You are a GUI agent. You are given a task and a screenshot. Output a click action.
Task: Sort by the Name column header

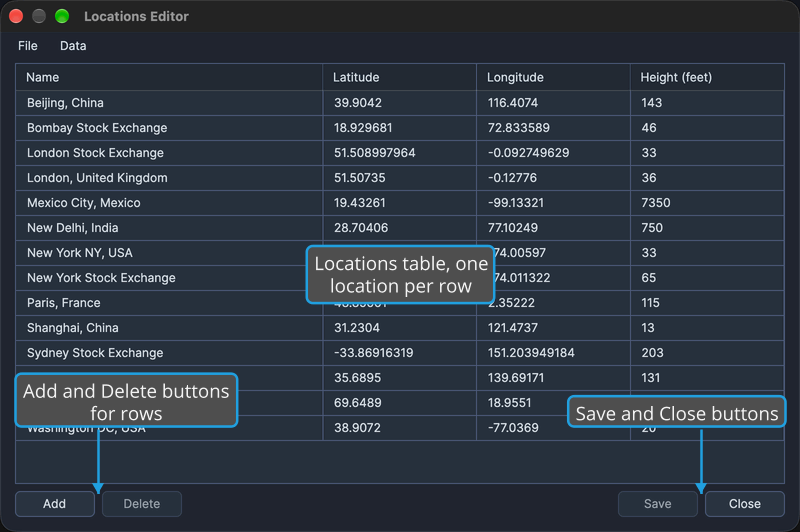pos(169,77)
